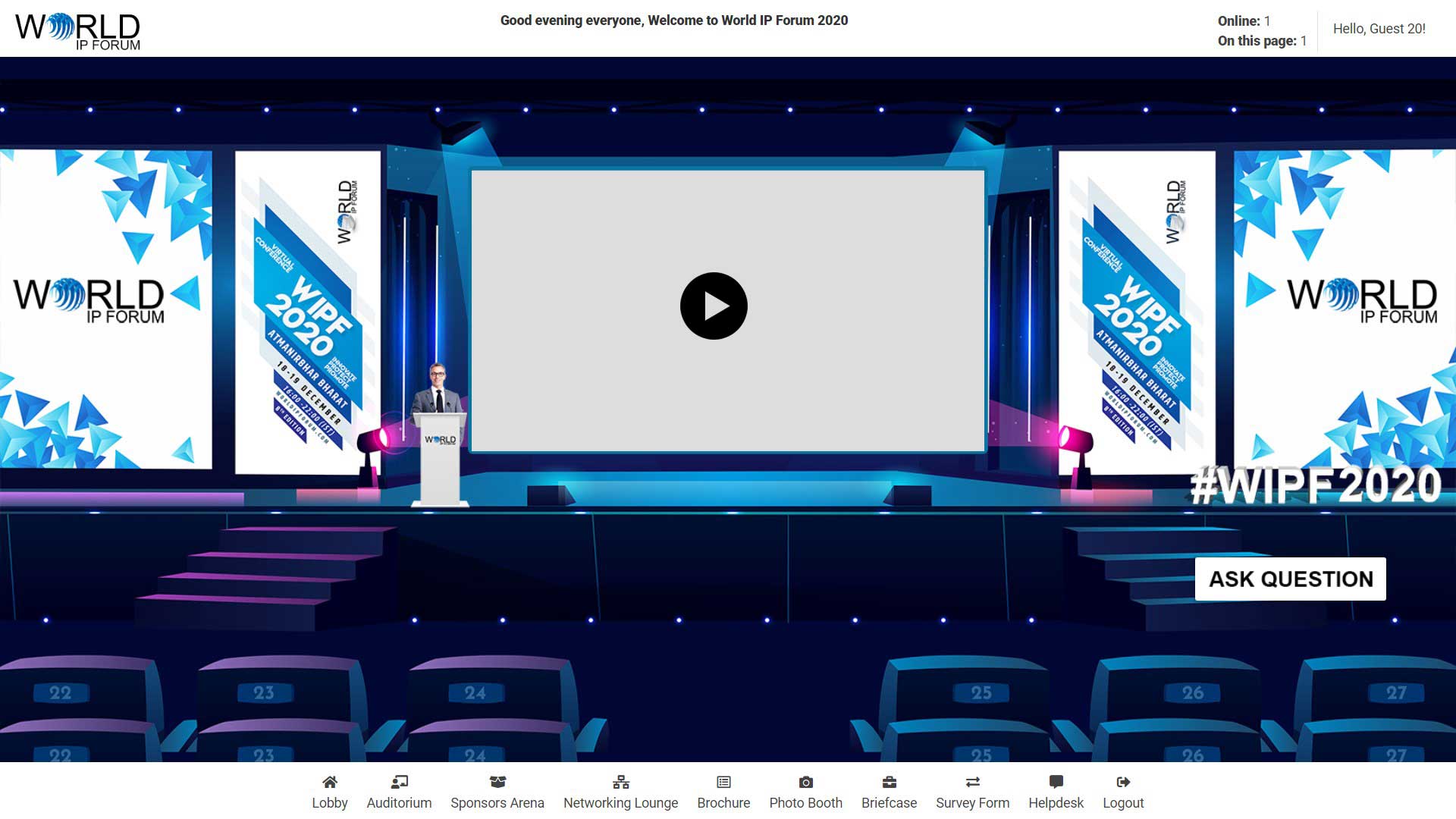Open the Auditorium icon in bottom navigation
1456x819 pixels.
(x=399, y=782)
